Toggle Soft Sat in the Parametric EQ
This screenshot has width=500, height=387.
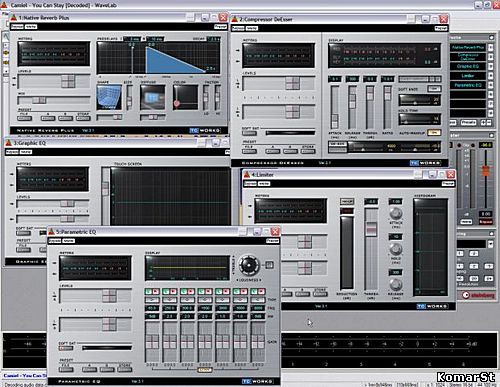(66, 348)
